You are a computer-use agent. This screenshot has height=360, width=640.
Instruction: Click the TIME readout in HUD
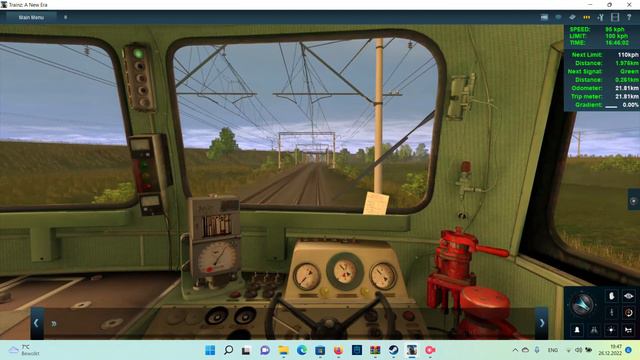point(599,42)
